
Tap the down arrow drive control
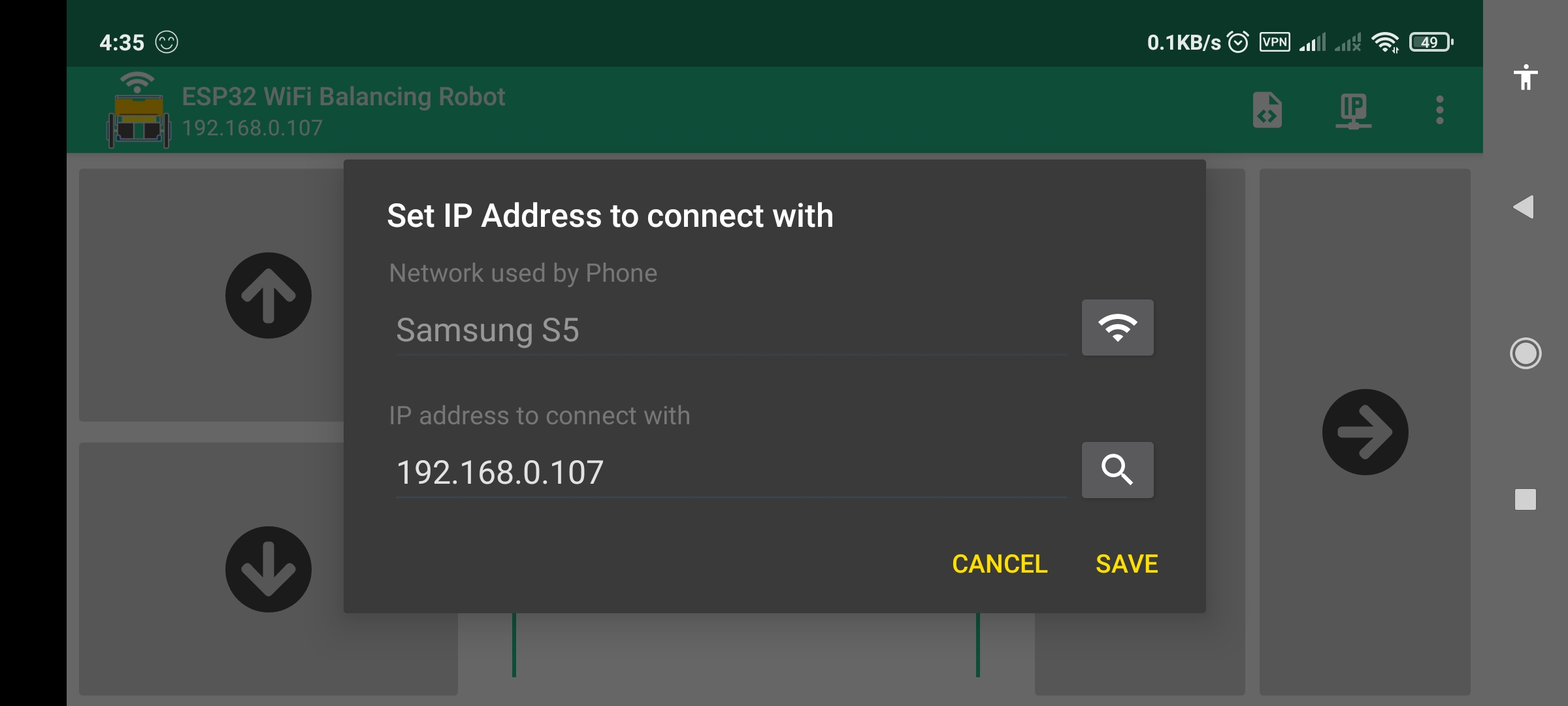pyautogui.click(x=269, y=569)
